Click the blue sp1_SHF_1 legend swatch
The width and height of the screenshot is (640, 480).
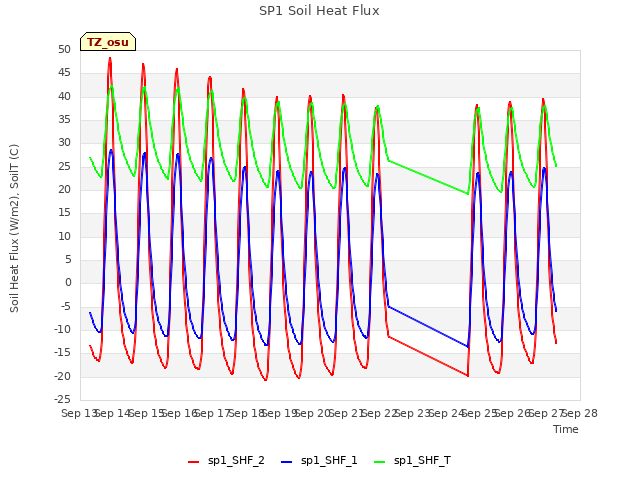287,462
